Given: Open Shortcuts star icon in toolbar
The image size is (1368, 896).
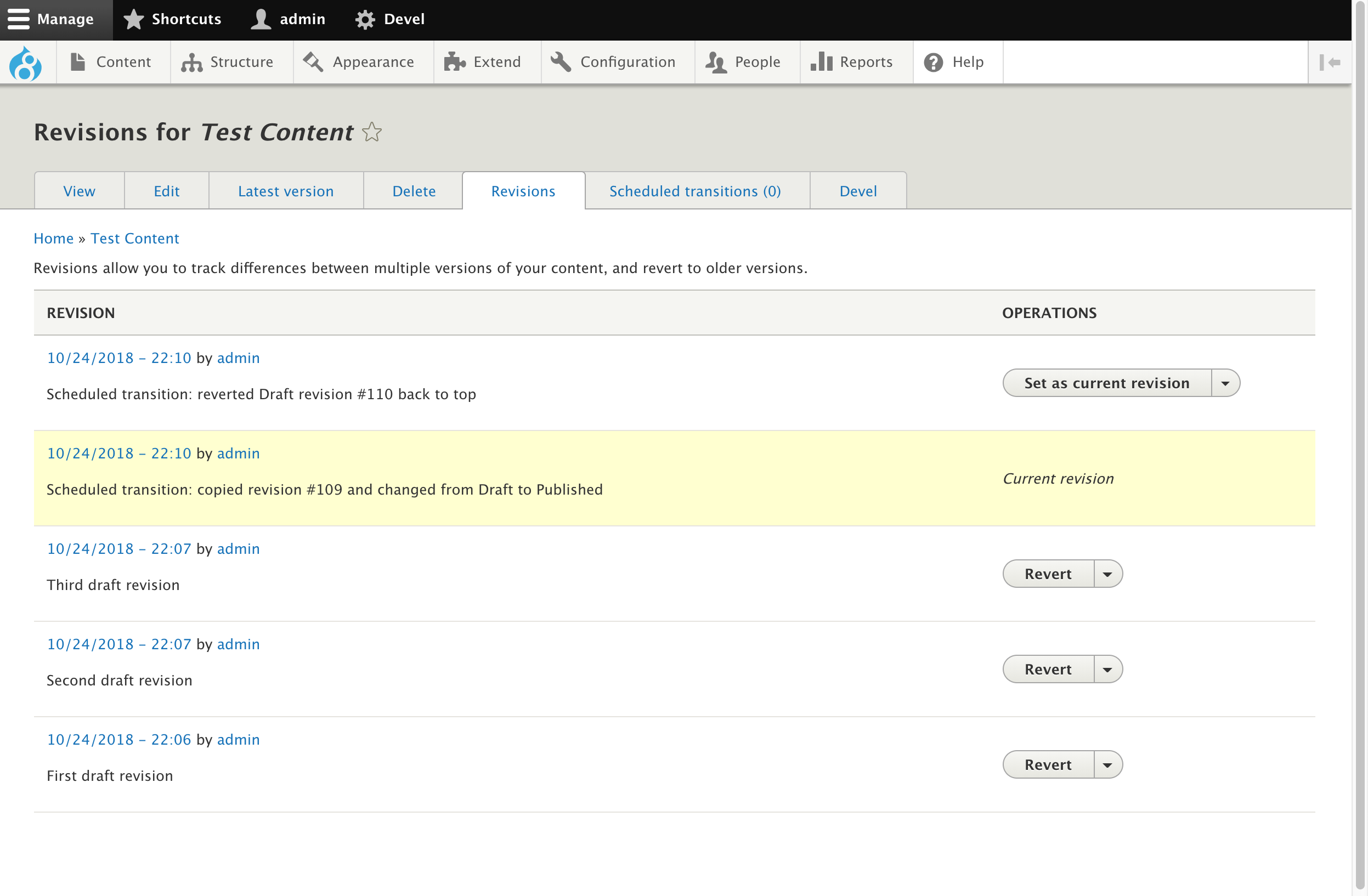Looking at the screenshot, I should point(133,19).
